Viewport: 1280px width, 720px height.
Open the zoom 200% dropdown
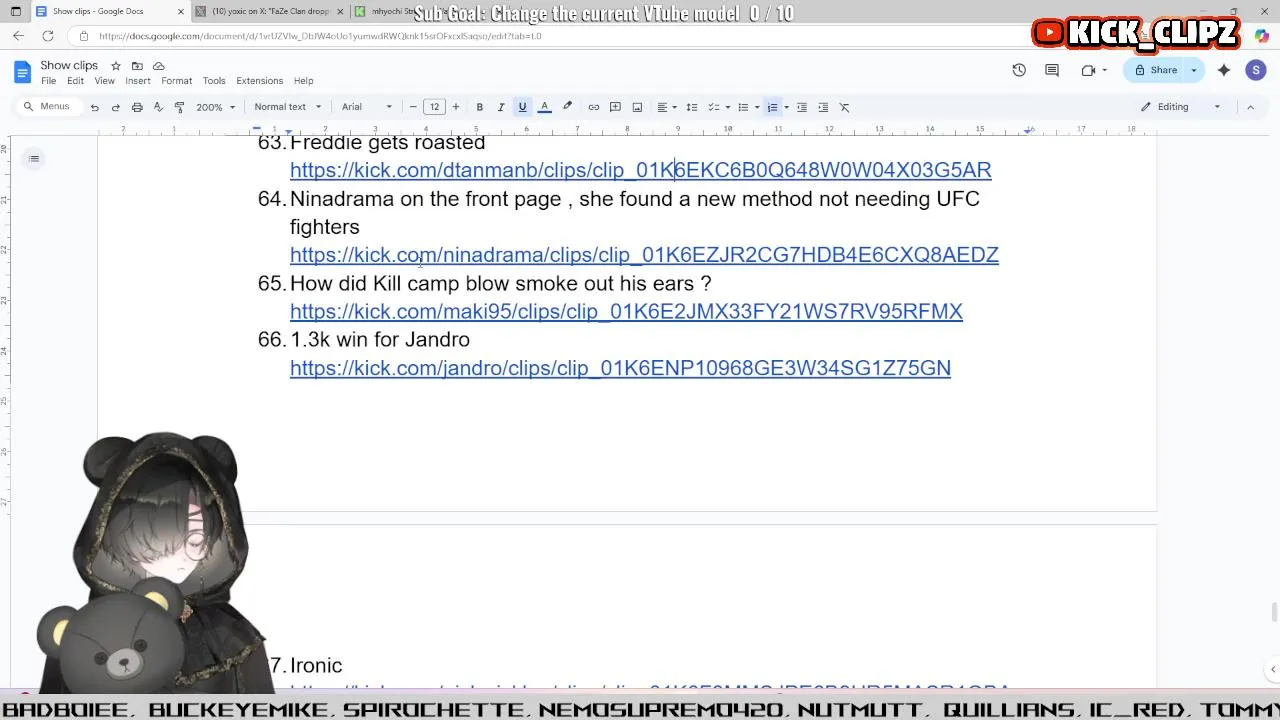pyautogui.click(x=215, y=107)
